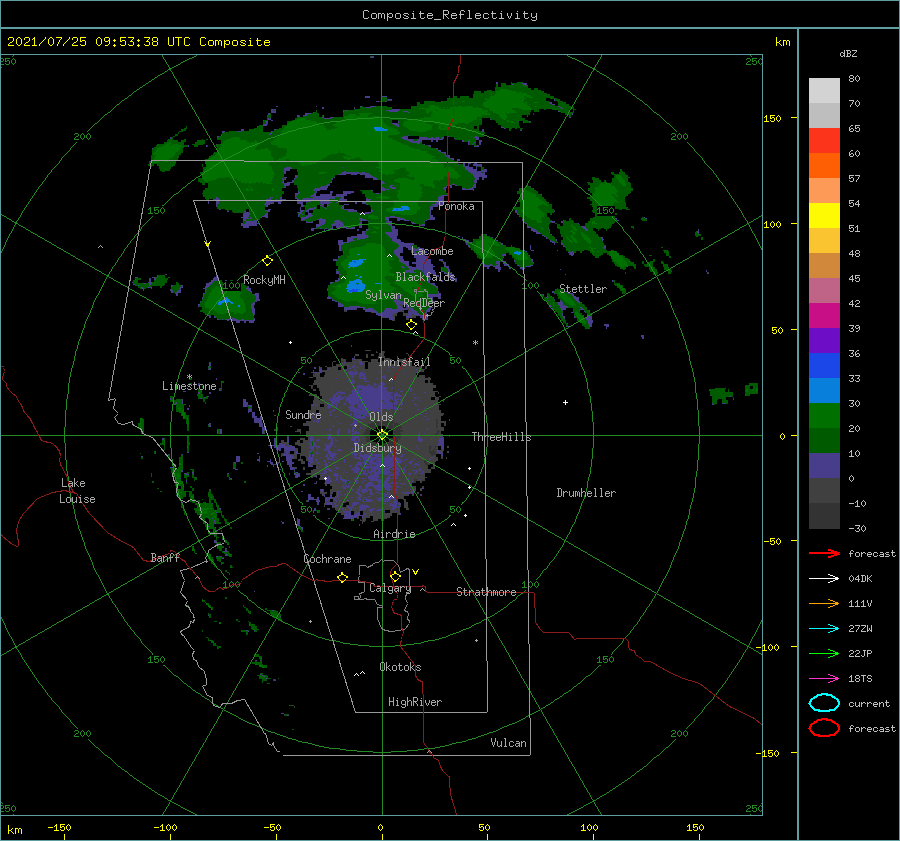900x841 pixels.
Task: Pick the magenta 42-39 dBZ swatch
Action: tap(824, 315)
